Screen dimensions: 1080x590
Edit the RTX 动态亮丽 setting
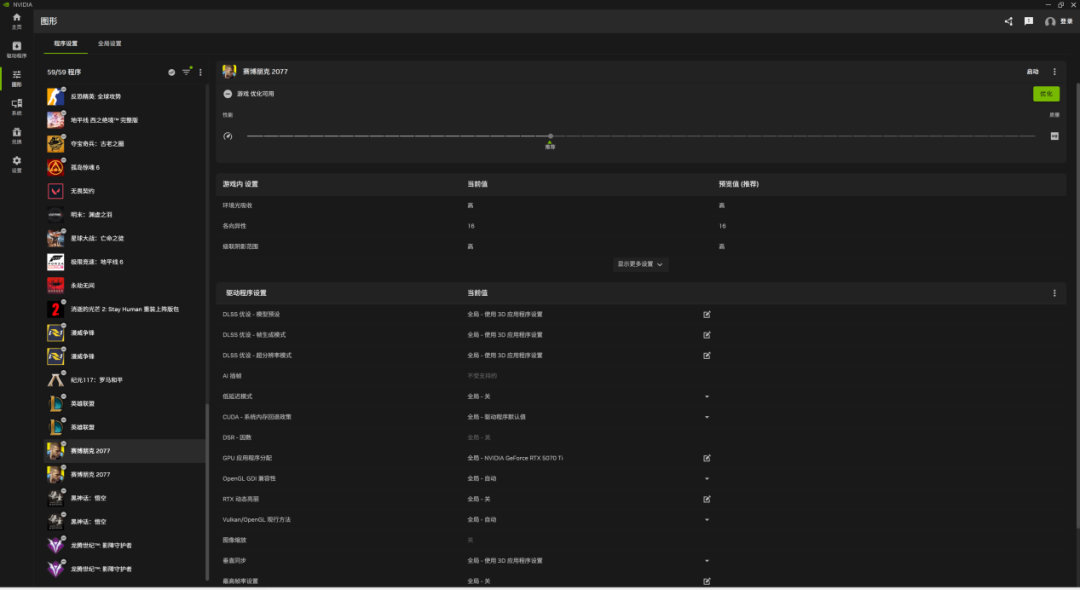(x=707, y=499)
